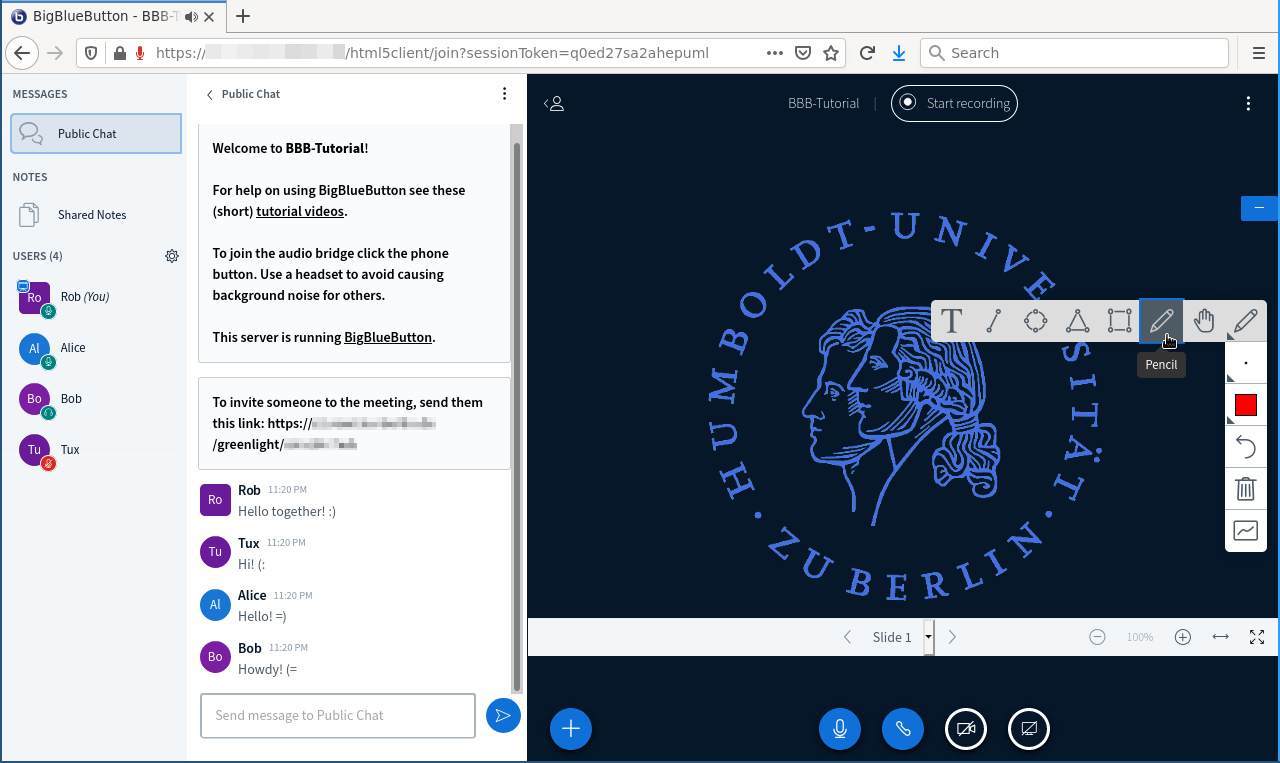
Task: Choose the Pencil tool
Action: [1161, 321]
